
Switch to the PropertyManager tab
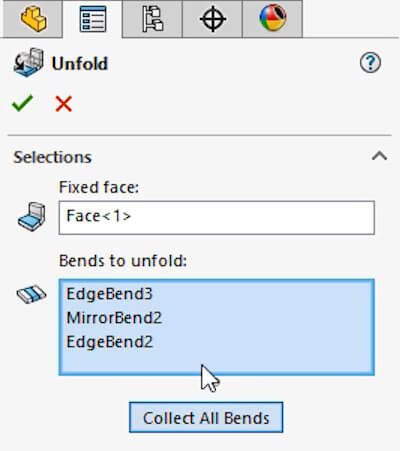click(93, 19)
